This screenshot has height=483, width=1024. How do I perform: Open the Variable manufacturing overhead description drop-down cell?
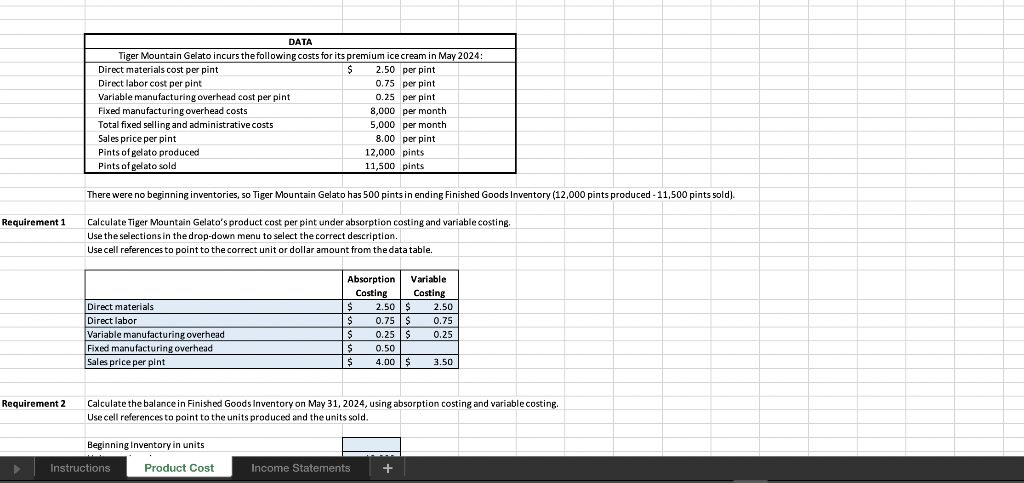coord(214,334)
